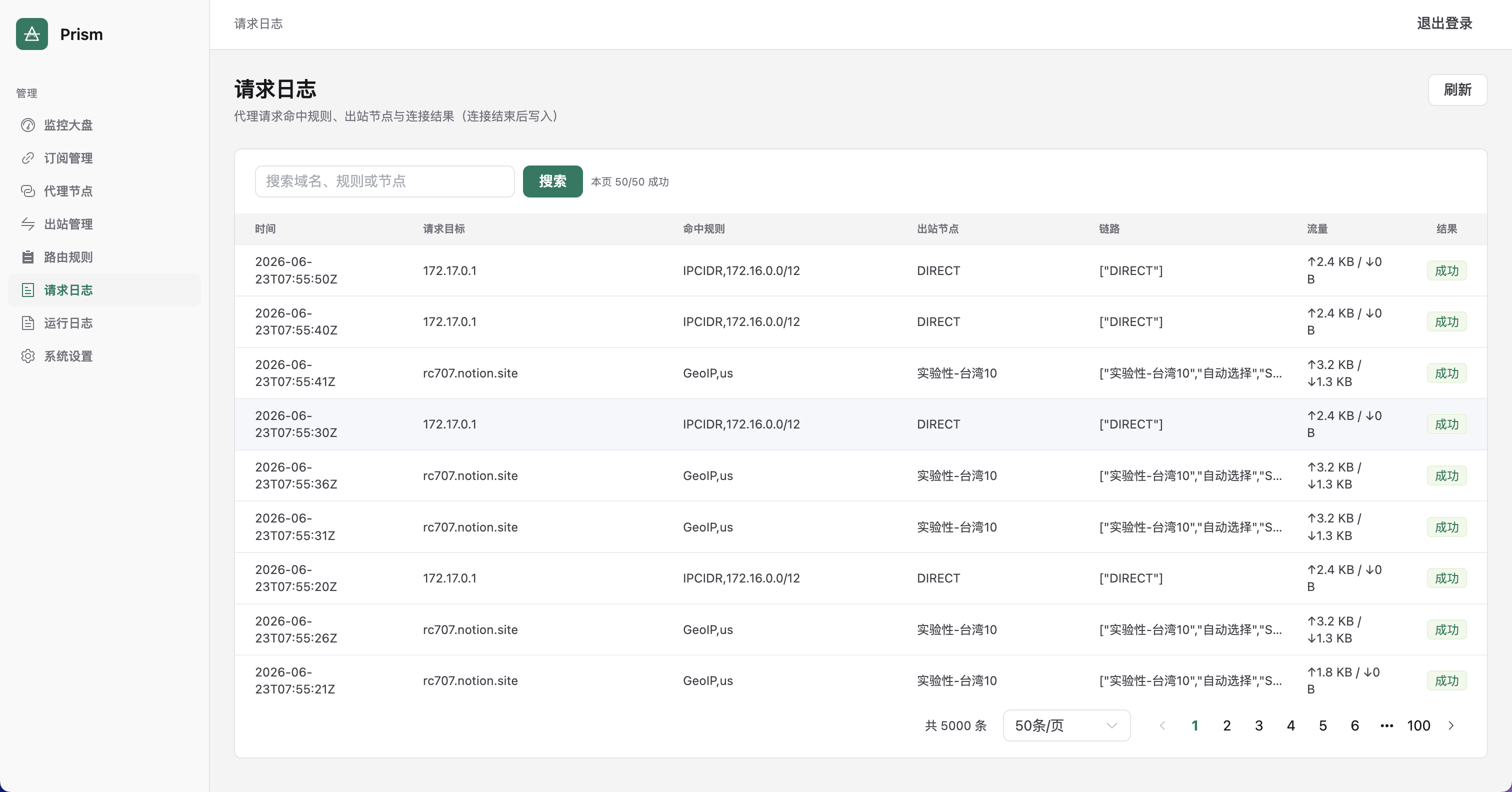Go to next page arrow
The image size is (1512, 792).
[1451, 725]
